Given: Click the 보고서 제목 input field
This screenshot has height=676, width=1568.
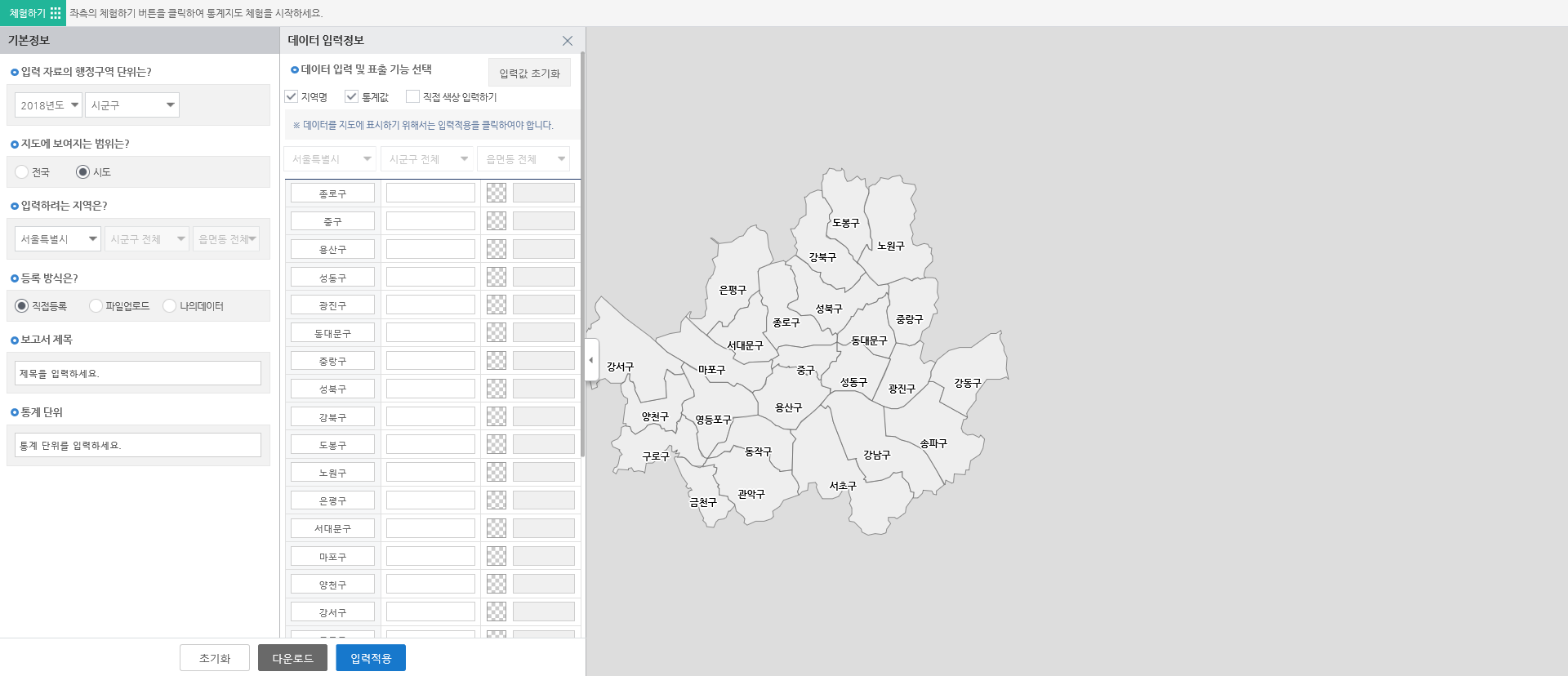Looking at the screenshot, I should click(138, 373).
